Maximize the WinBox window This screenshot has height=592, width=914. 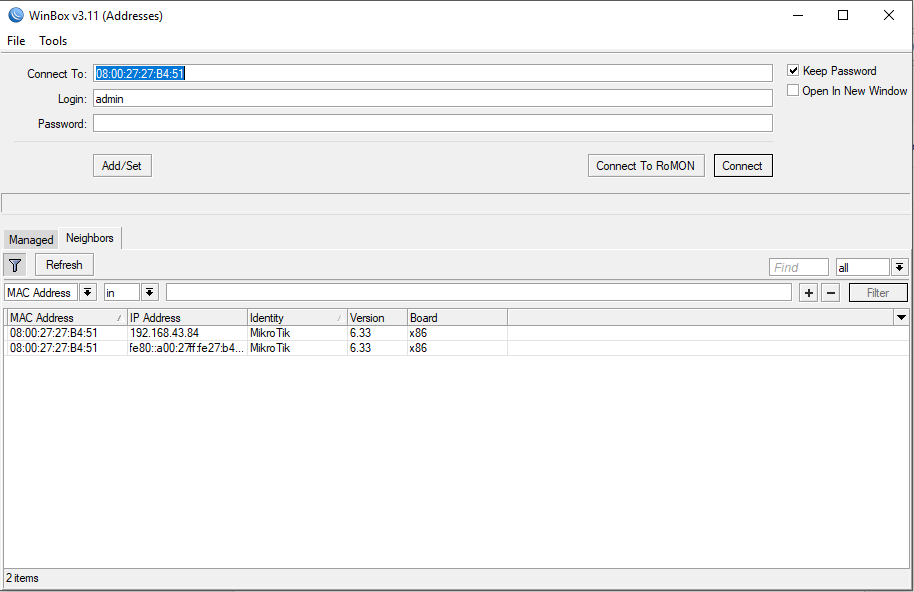(x=843, y=15)
